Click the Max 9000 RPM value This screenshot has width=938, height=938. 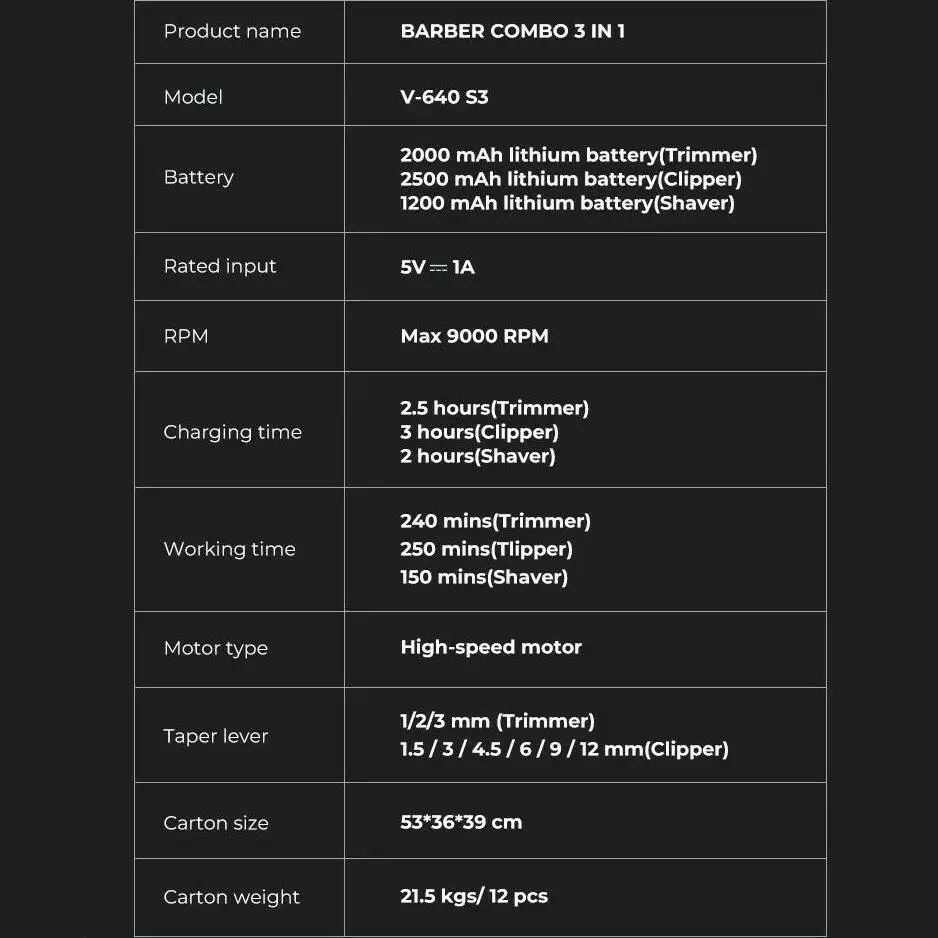(474, 337)
